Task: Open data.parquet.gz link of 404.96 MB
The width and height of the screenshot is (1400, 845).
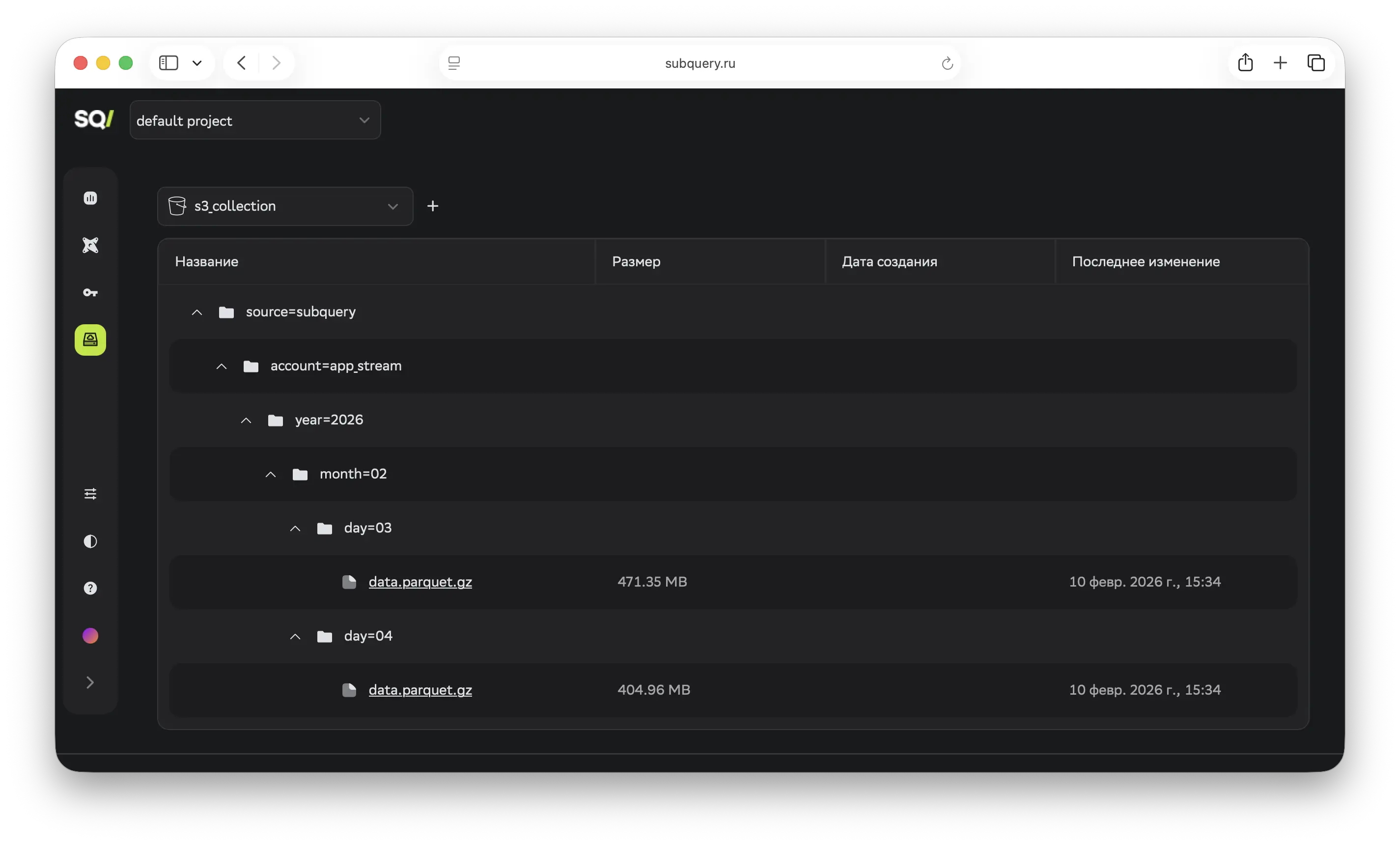Action: [x=420, y=690]
